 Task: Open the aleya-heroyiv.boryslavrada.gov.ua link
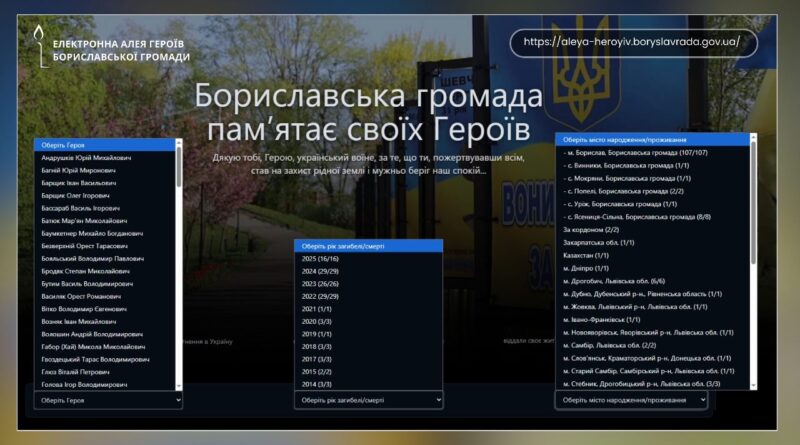[x=632, y=42]
